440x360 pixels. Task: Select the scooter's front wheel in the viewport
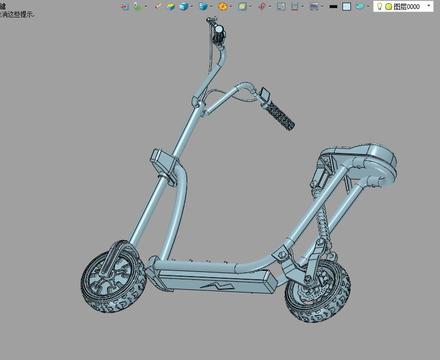(113, 277)
